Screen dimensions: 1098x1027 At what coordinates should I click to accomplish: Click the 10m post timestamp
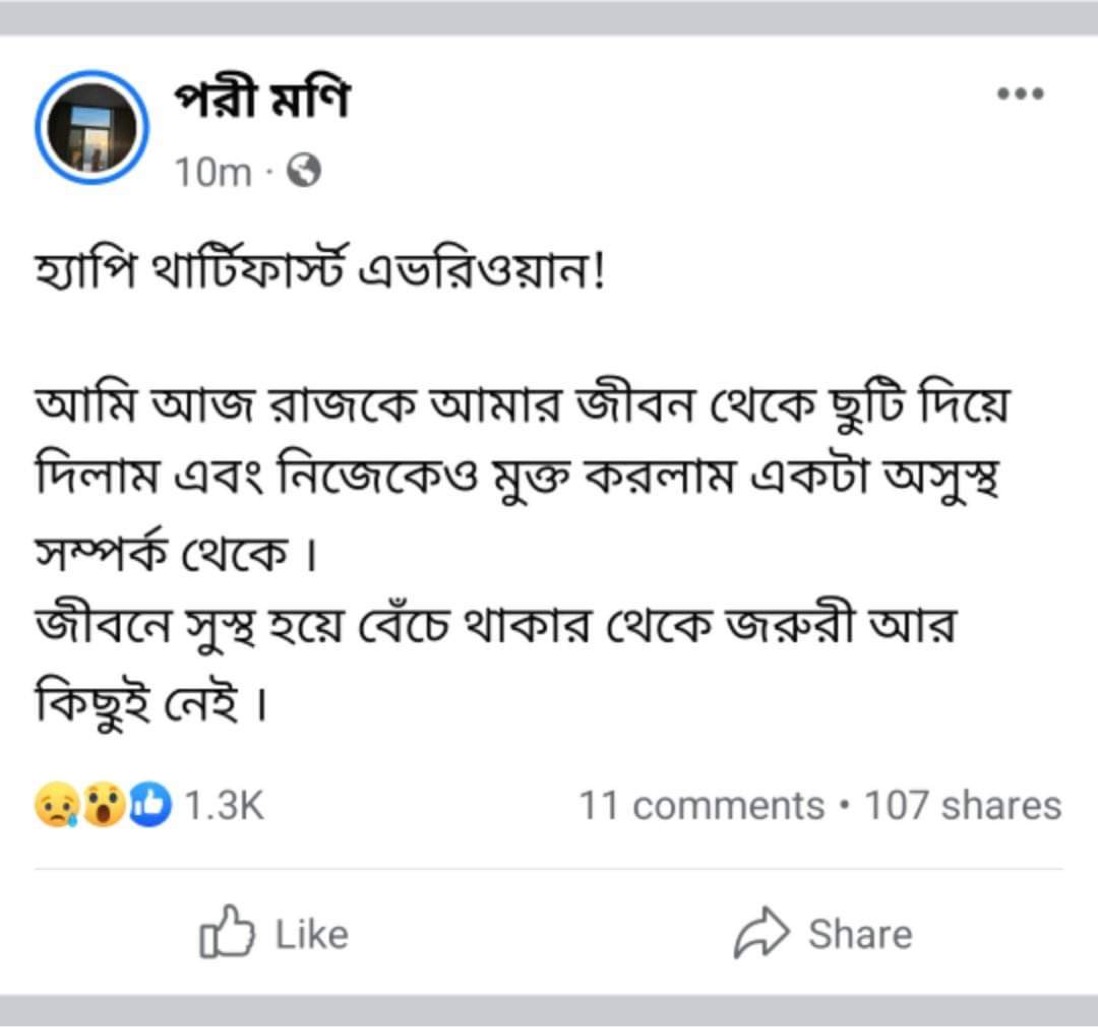(213, 173)
